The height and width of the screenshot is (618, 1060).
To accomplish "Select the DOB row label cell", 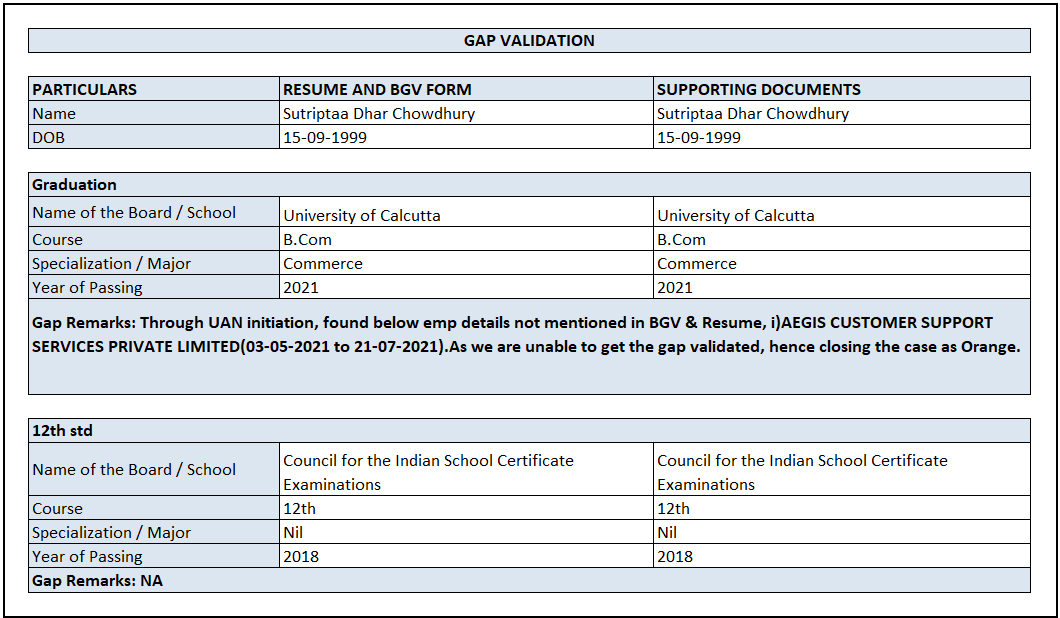I will [49, 137].
